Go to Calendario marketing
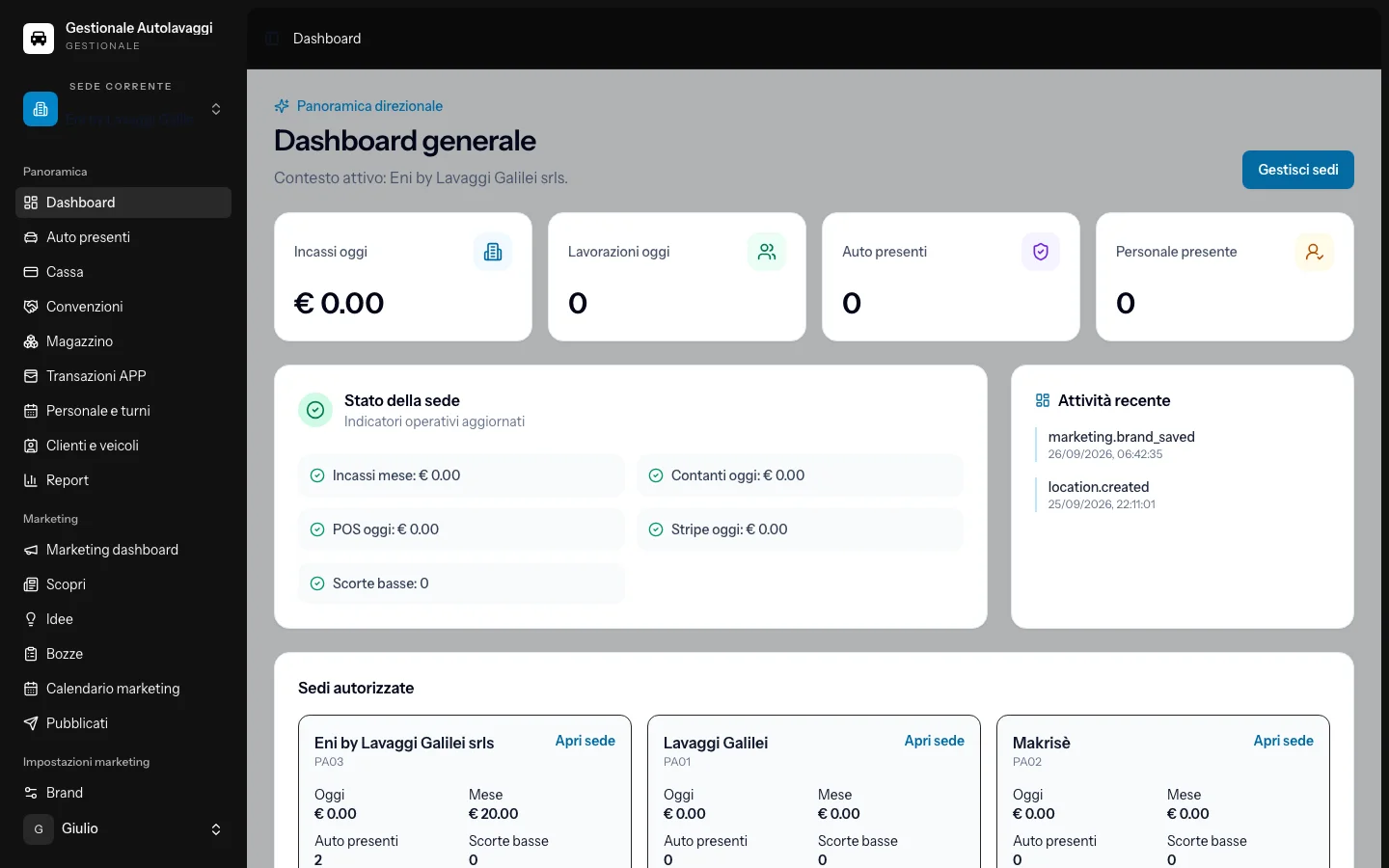The height and width of the screenshot is (868, 1389). point(123,689)
